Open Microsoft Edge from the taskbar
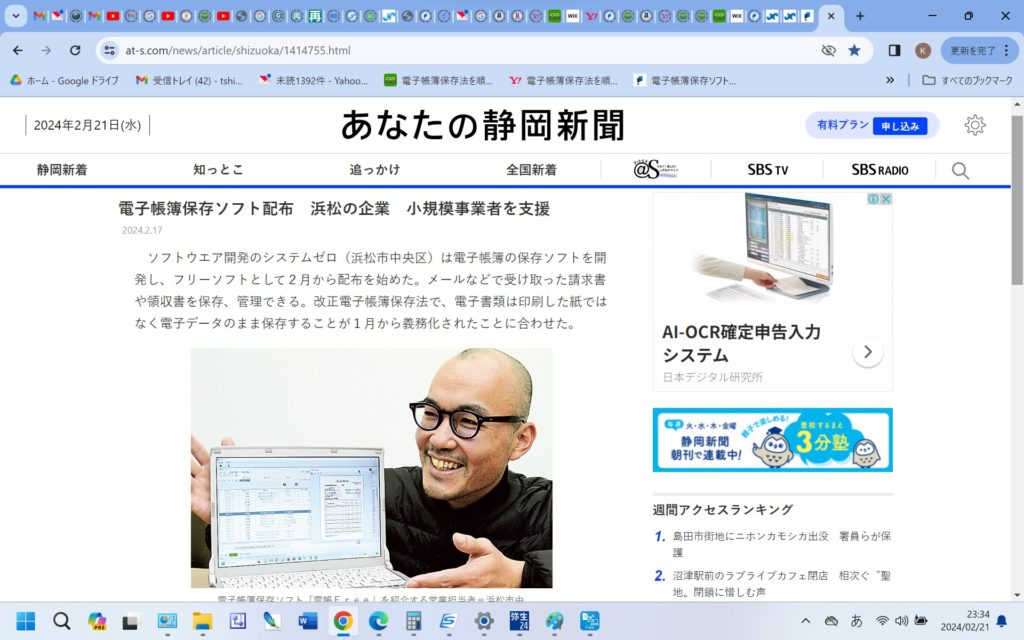1024x640 pixels. tap(378, 621)
